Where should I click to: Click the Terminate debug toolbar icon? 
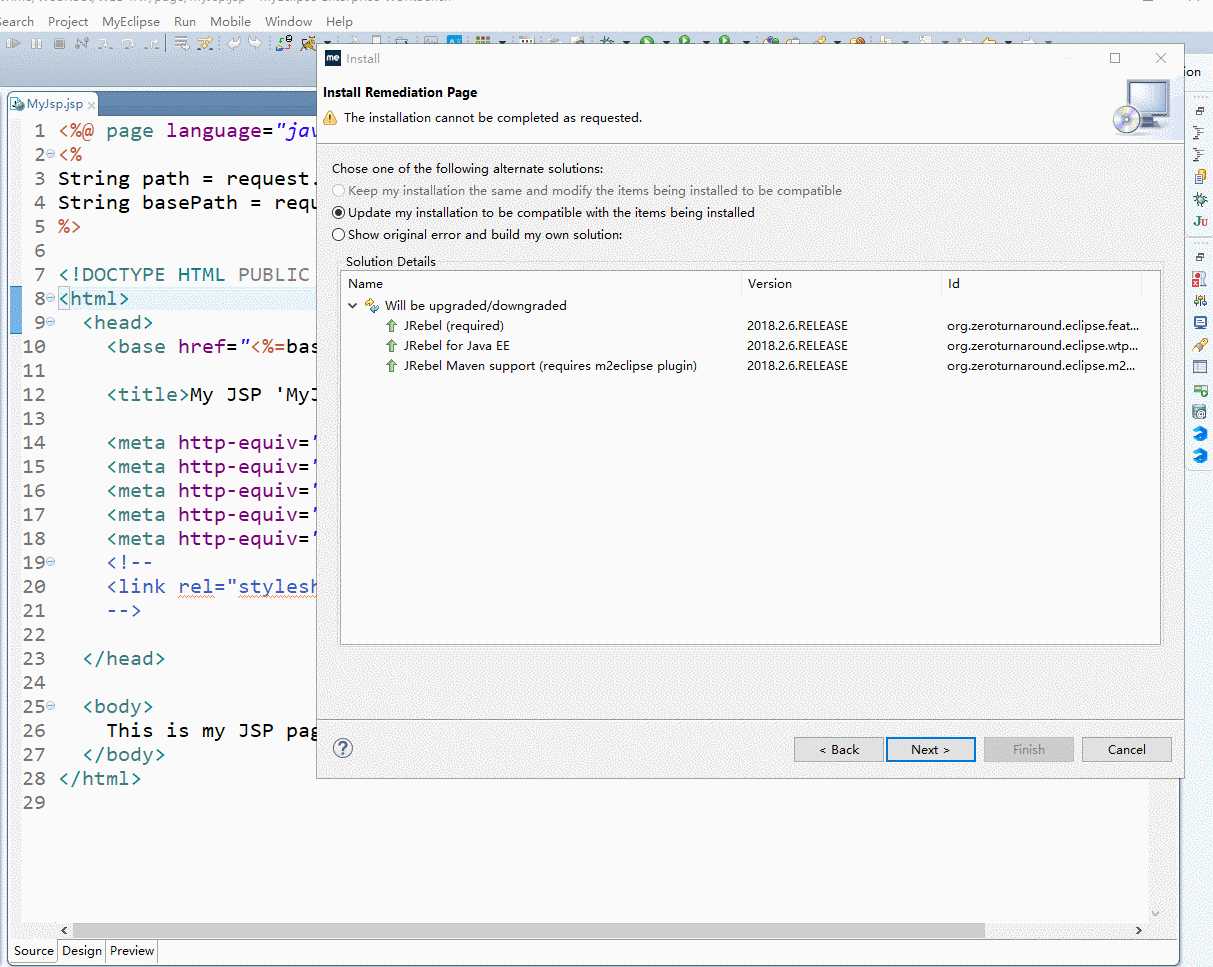[59, 43]
